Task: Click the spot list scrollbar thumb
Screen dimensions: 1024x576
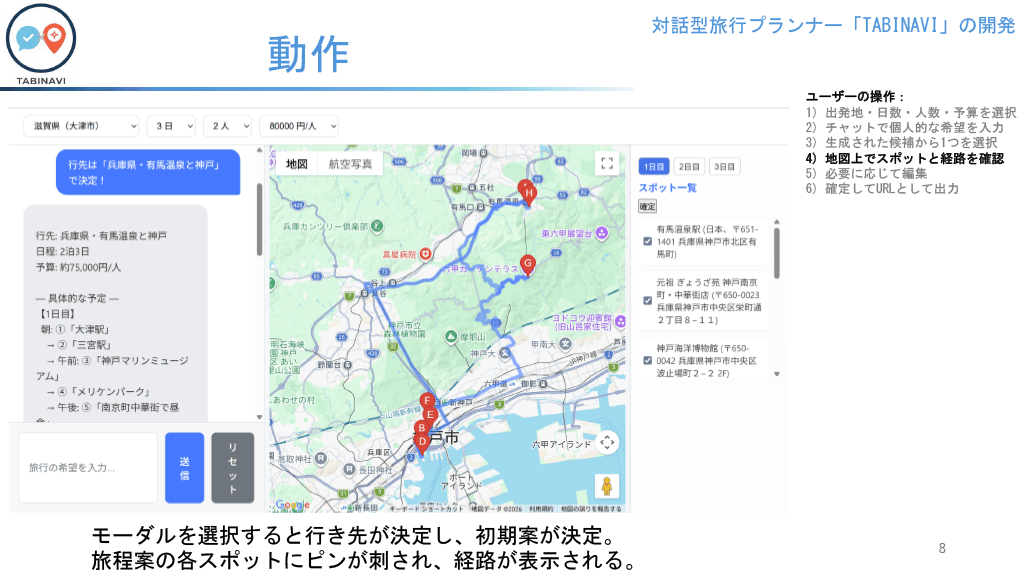Action: pos(776,253)
